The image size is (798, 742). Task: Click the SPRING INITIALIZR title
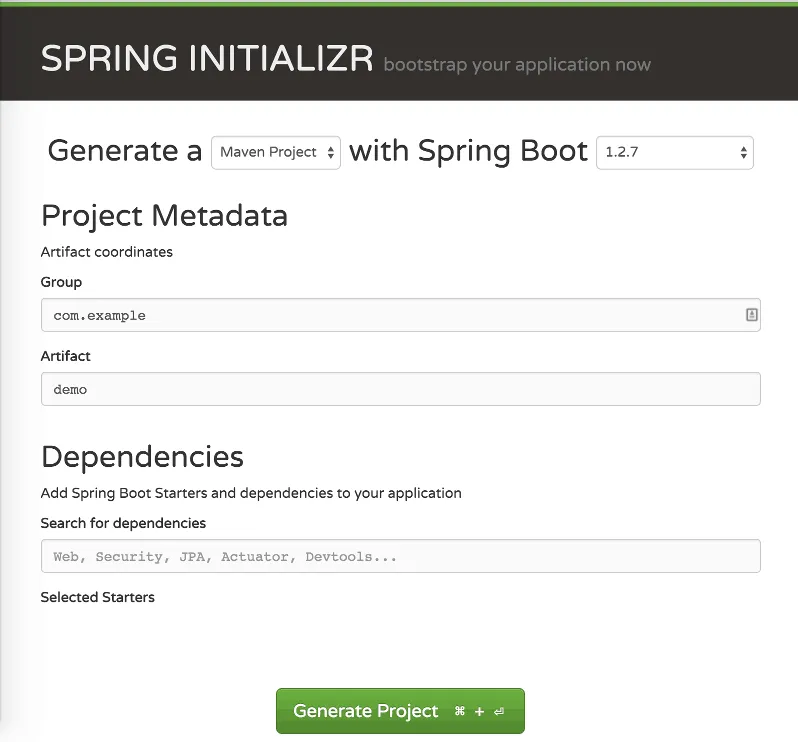point(207,58)
